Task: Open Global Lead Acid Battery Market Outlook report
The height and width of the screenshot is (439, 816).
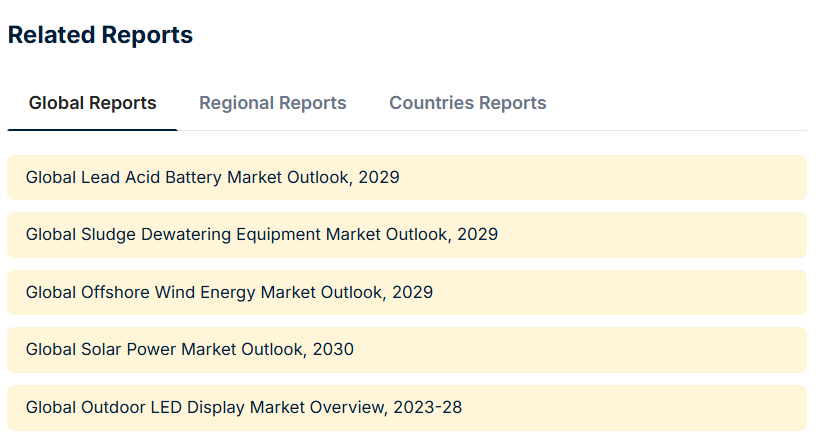Action: pyautogui.click(x=212, y=178)
